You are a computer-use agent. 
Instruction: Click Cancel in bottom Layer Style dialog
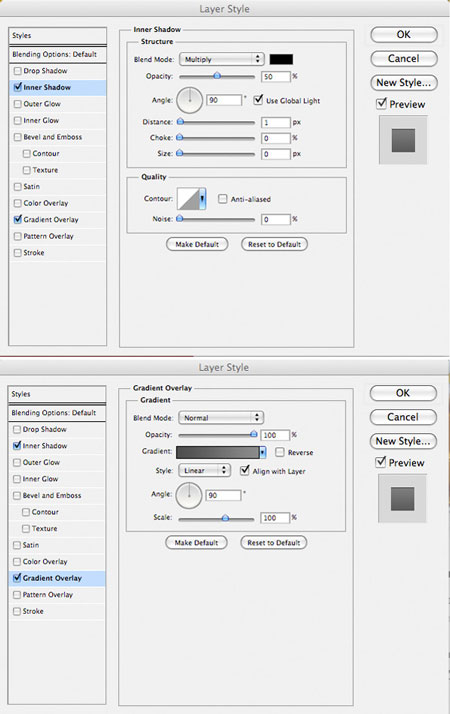(x=403, y=417)
